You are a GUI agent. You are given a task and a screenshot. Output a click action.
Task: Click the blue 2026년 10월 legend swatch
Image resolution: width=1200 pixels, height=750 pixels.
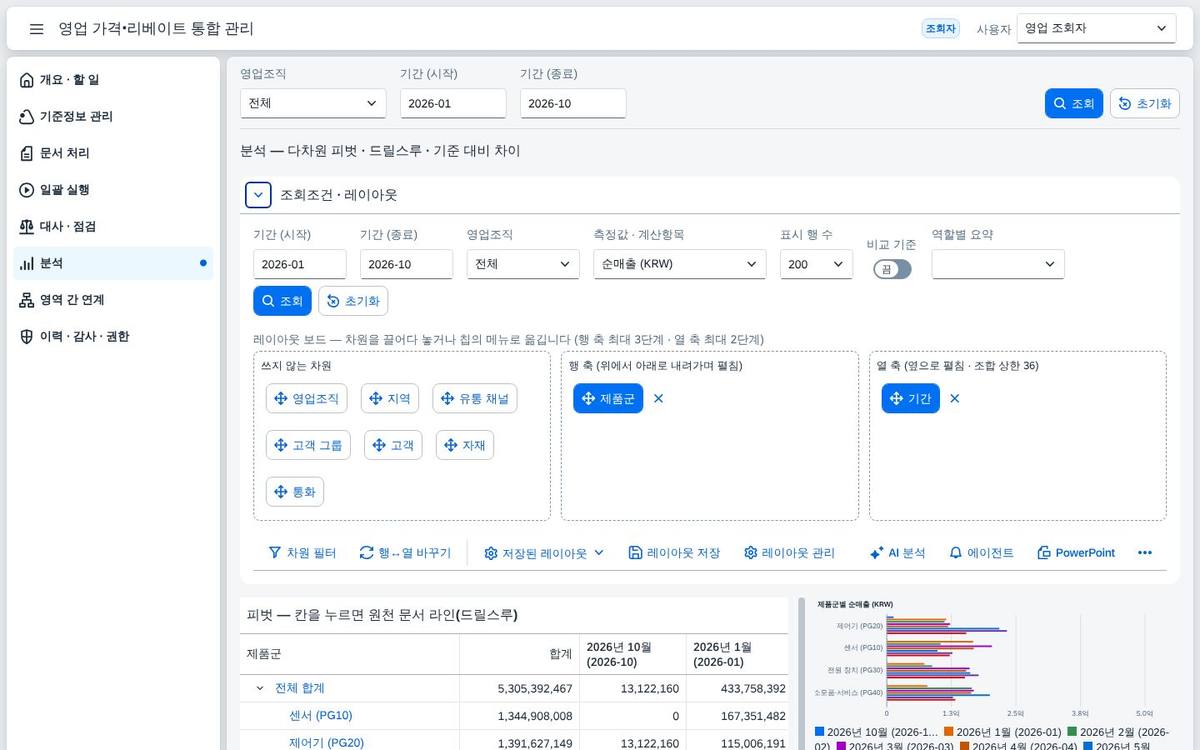[x=820, y=732]
